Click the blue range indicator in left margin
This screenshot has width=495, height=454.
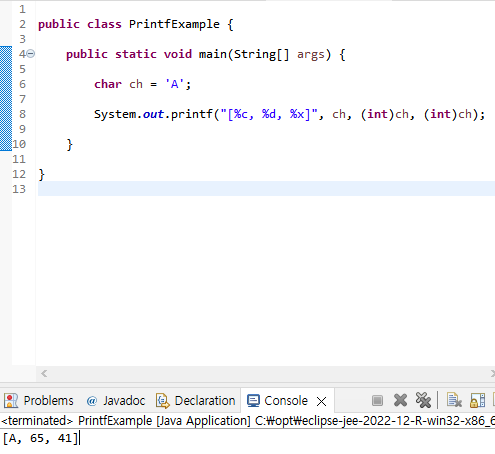[6, 99]
